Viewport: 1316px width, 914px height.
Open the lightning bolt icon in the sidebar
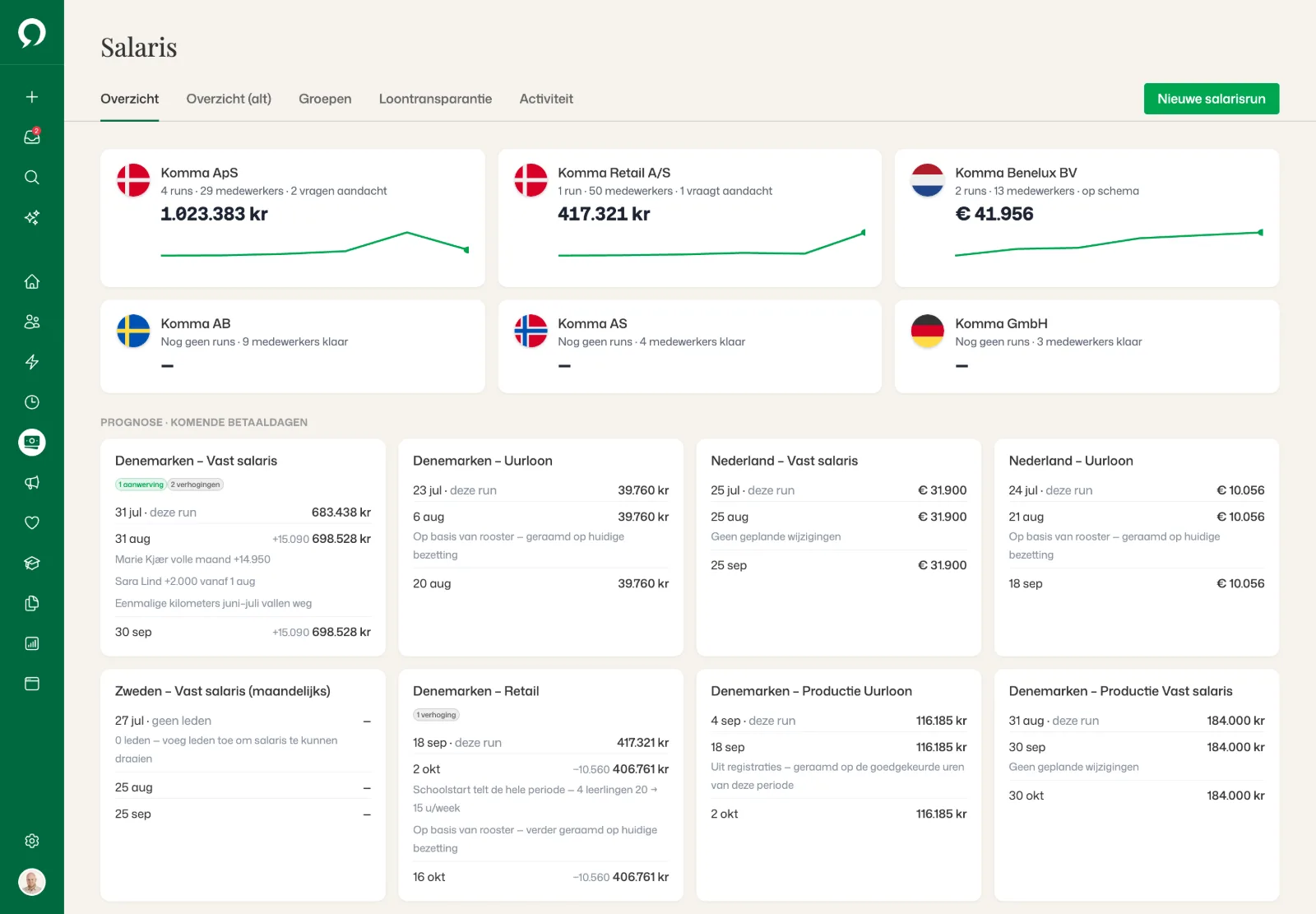point(32,362)
